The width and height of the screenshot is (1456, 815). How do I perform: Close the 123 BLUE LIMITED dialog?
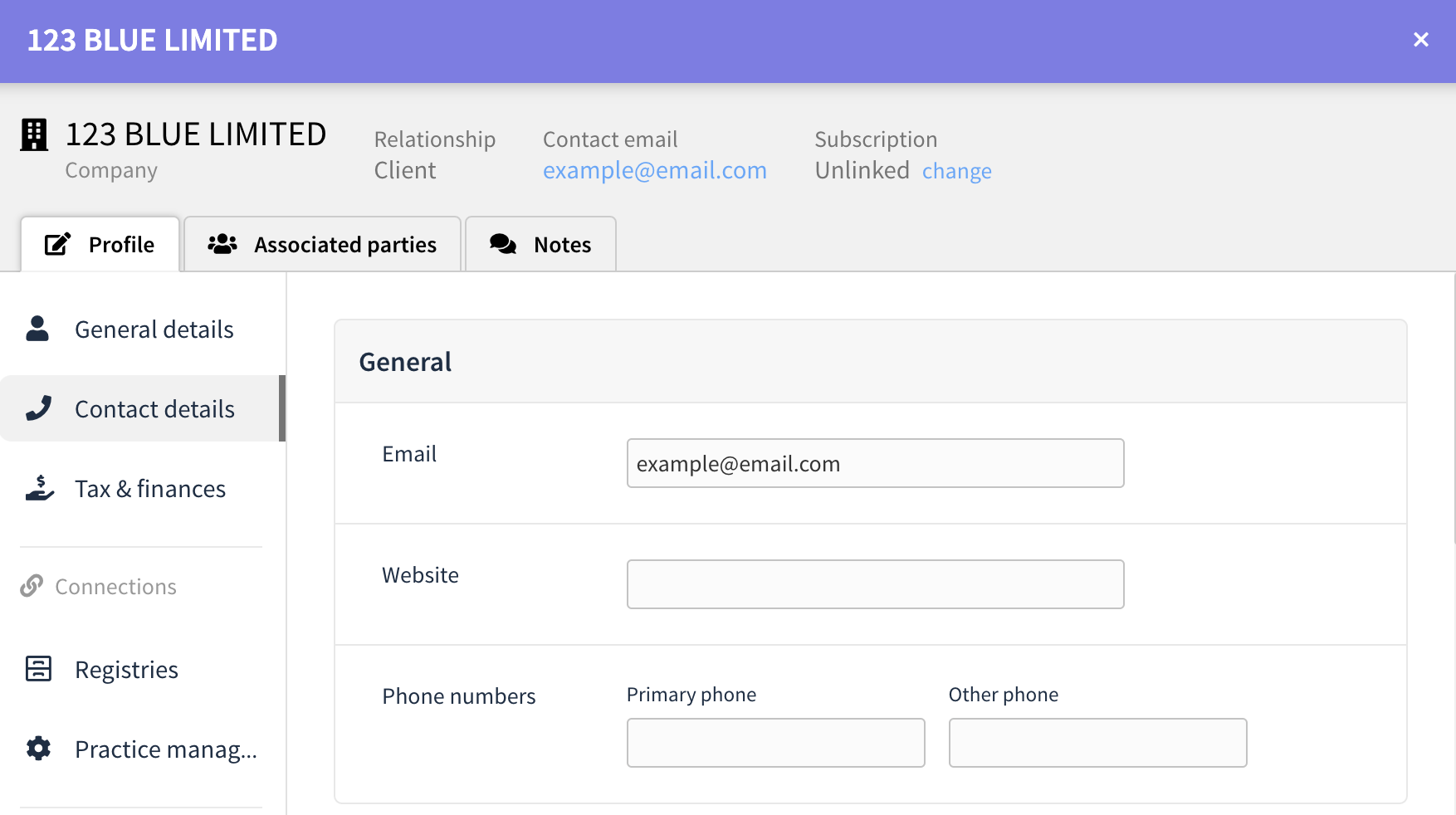click(x=1420, y=40)
